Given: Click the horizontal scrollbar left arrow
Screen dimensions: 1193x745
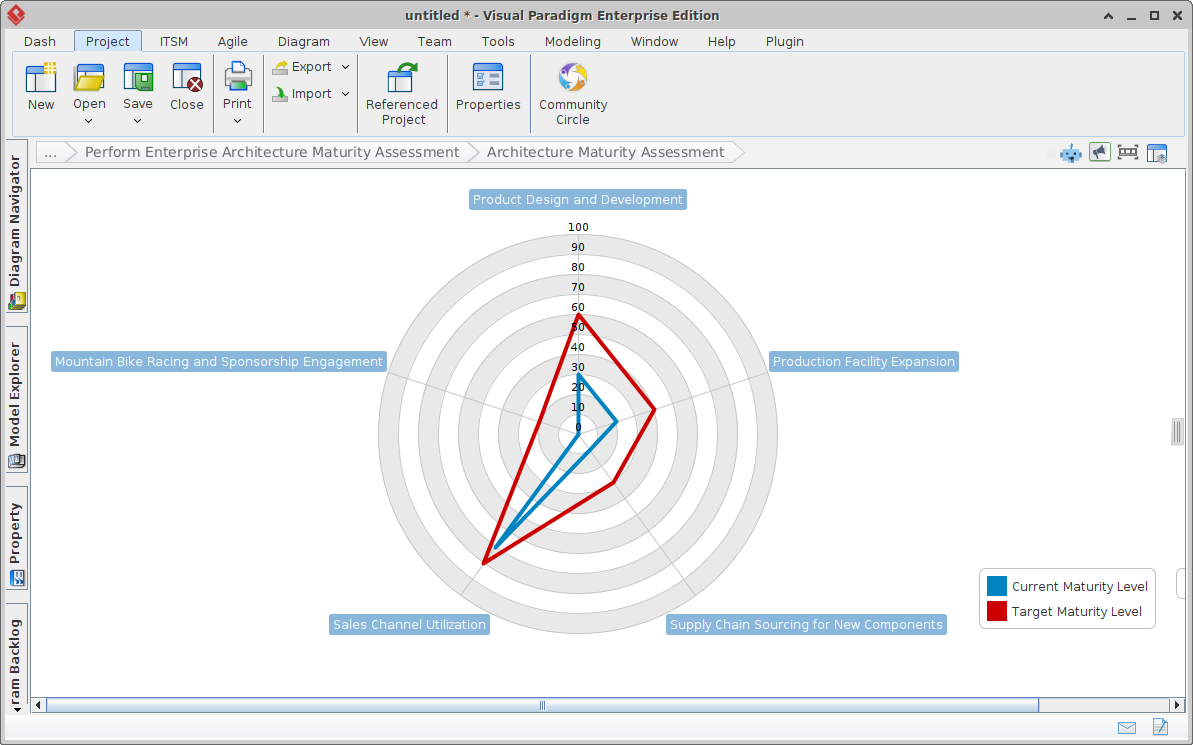Looking at the screenshot, I should click(x=38, y=705).
